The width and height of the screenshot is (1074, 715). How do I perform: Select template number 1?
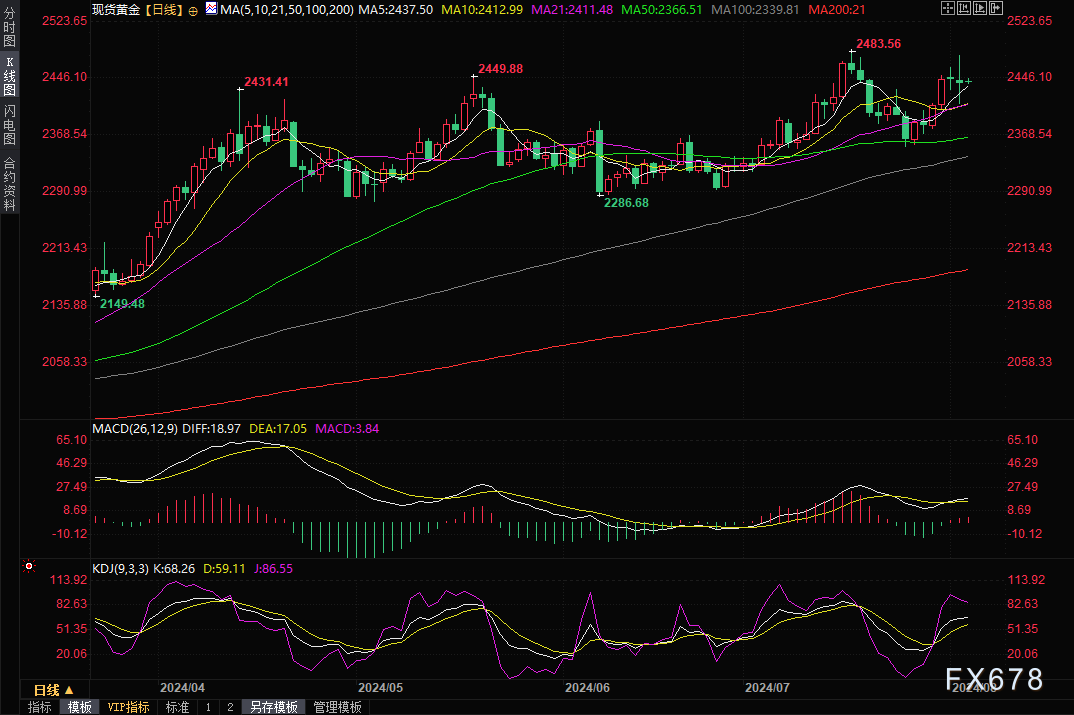[208, 707]
